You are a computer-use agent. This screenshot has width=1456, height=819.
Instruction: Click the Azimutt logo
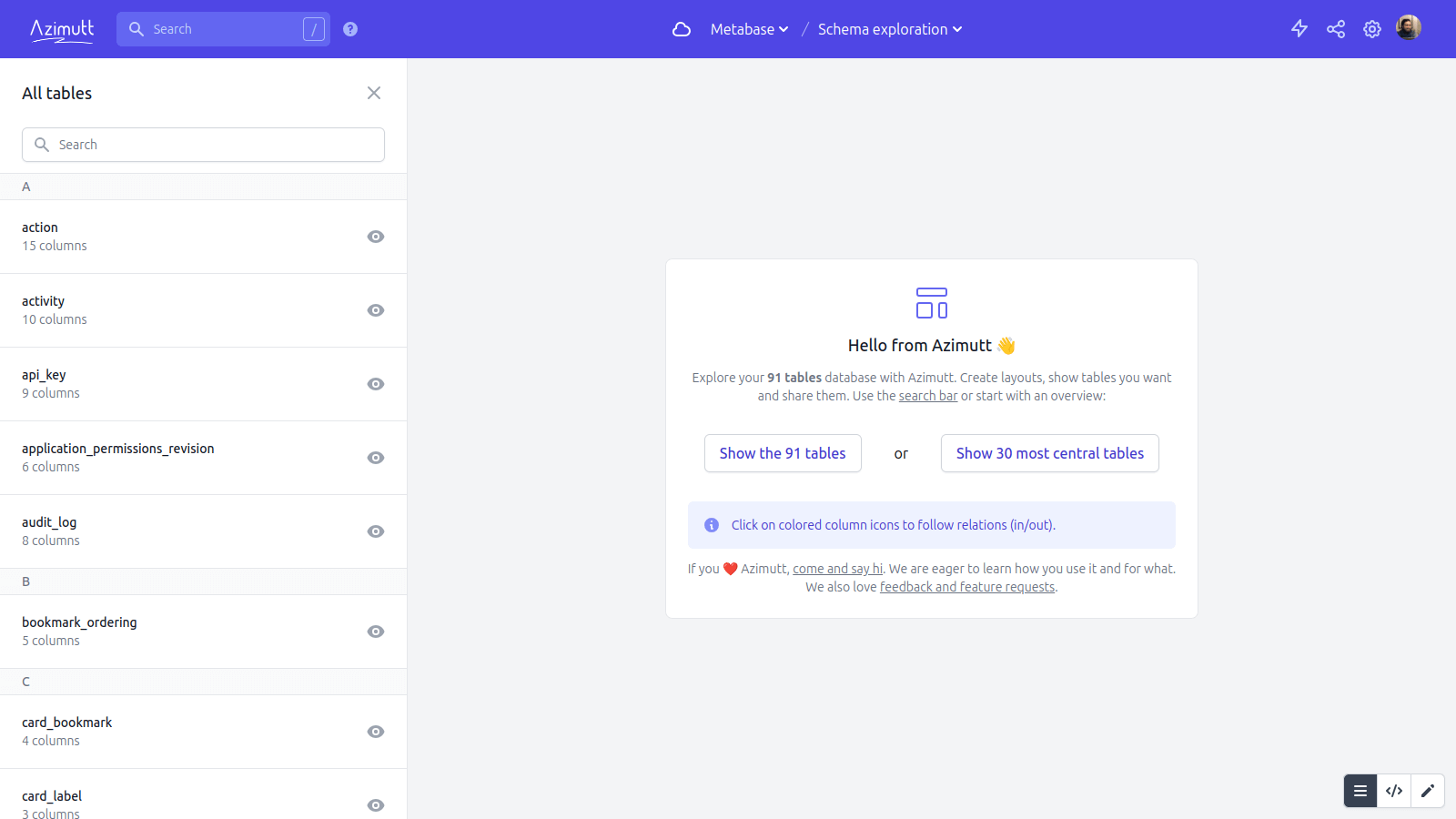point(62,29)
